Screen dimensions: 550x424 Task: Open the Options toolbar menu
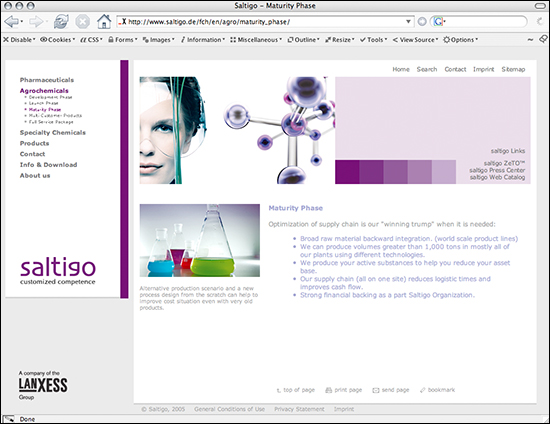point(460,40)
